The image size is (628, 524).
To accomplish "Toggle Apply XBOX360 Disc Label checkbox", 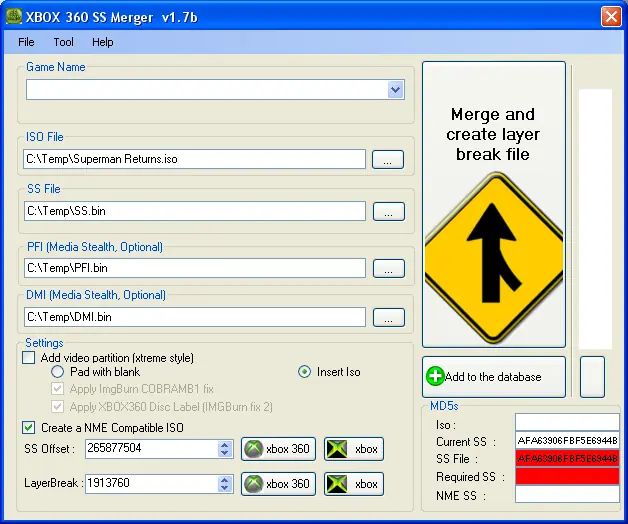I will coord(57,407).
